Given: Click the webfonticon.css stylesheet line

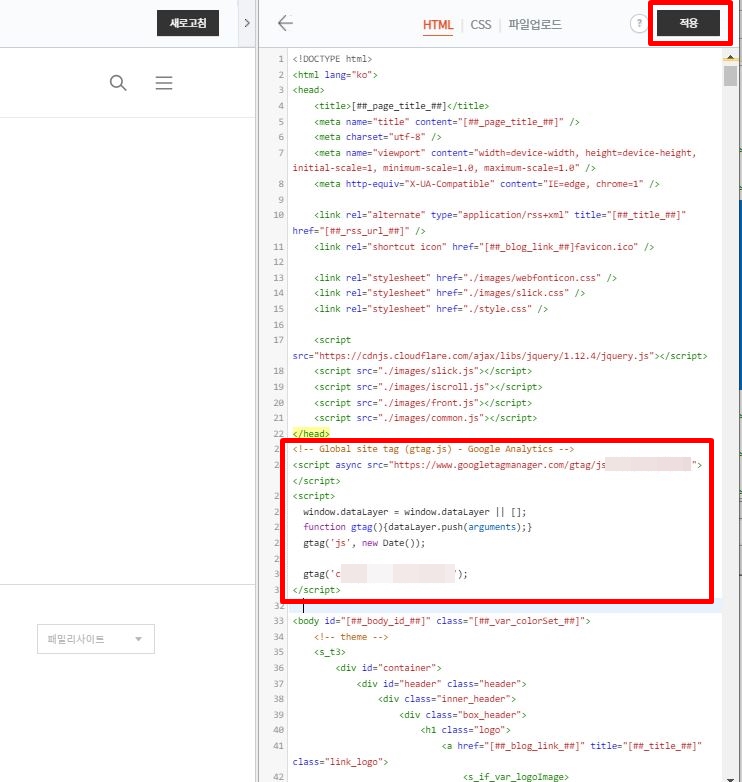Looking at the screenshot, I should tap(465, 278).
